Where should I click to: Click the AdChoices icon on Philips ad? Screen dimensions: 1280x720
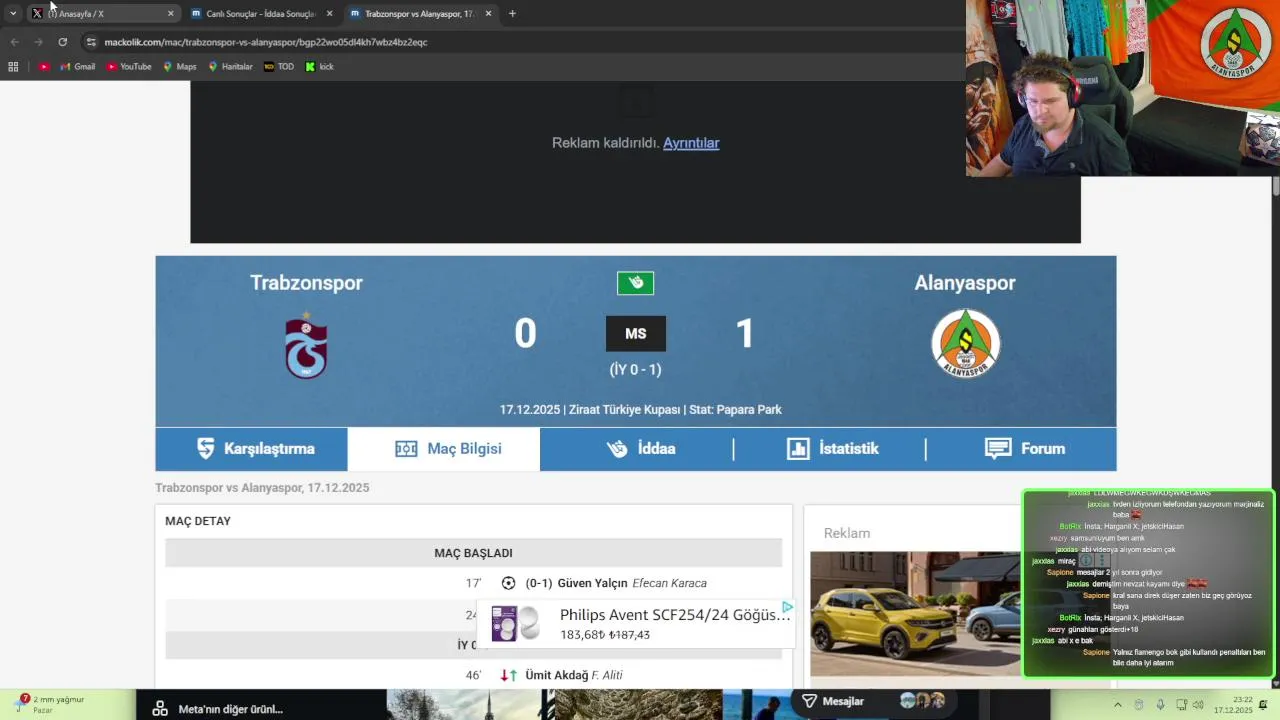click(787, 607)
